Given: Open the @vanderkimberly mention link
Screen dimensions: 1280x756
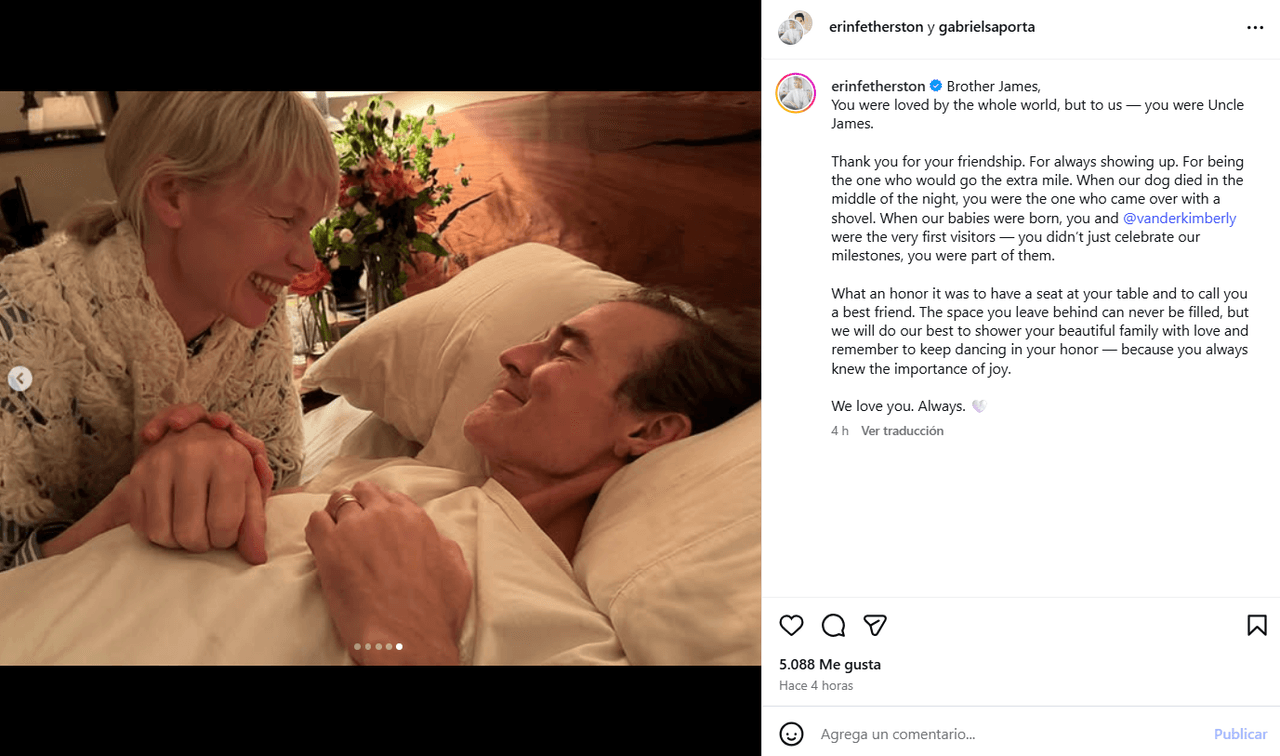Looking at the screenshot, I should pos(1180,217).
